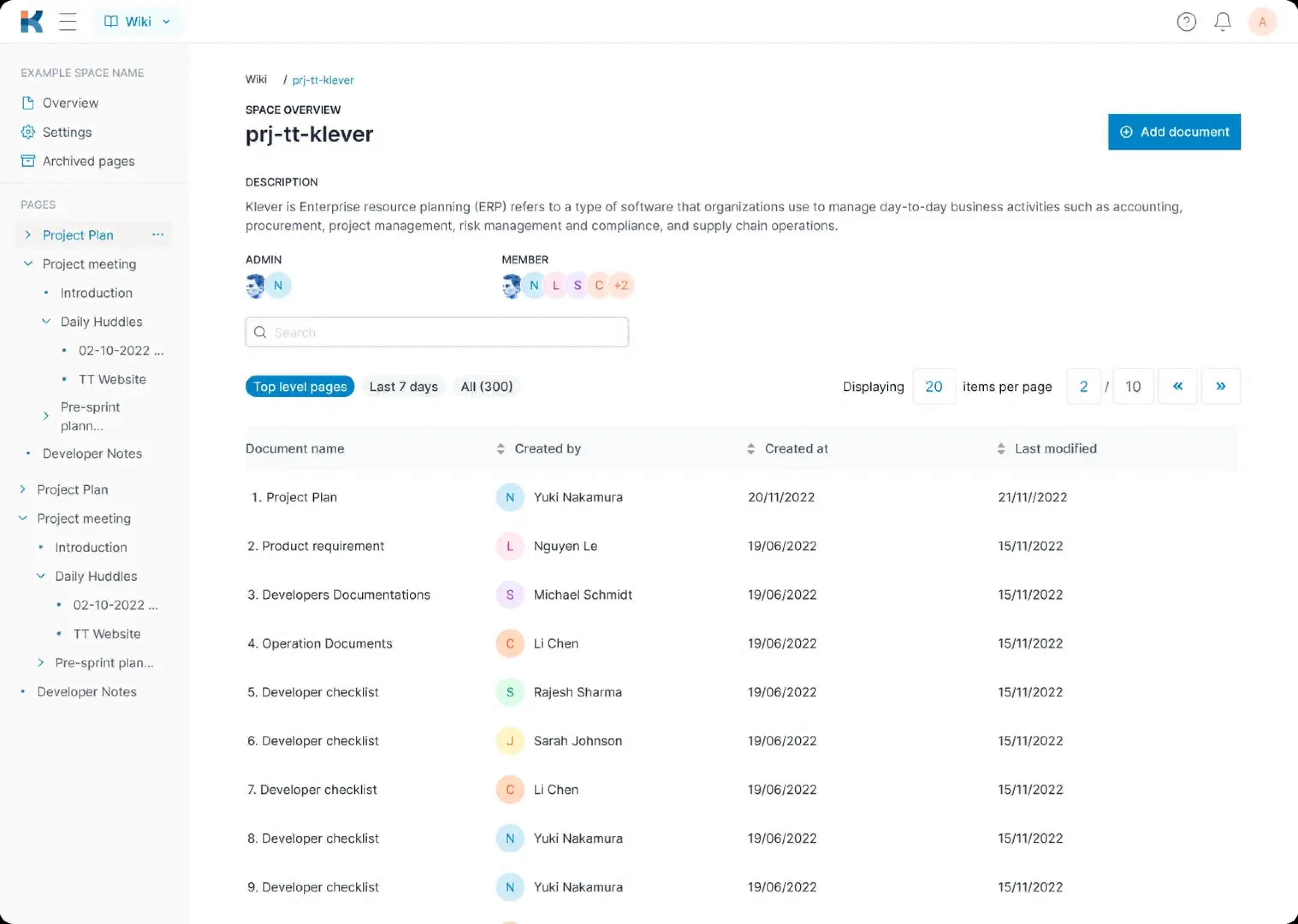Open the hamburger menu icon
Screen dimensions: 1298x924
68,22
